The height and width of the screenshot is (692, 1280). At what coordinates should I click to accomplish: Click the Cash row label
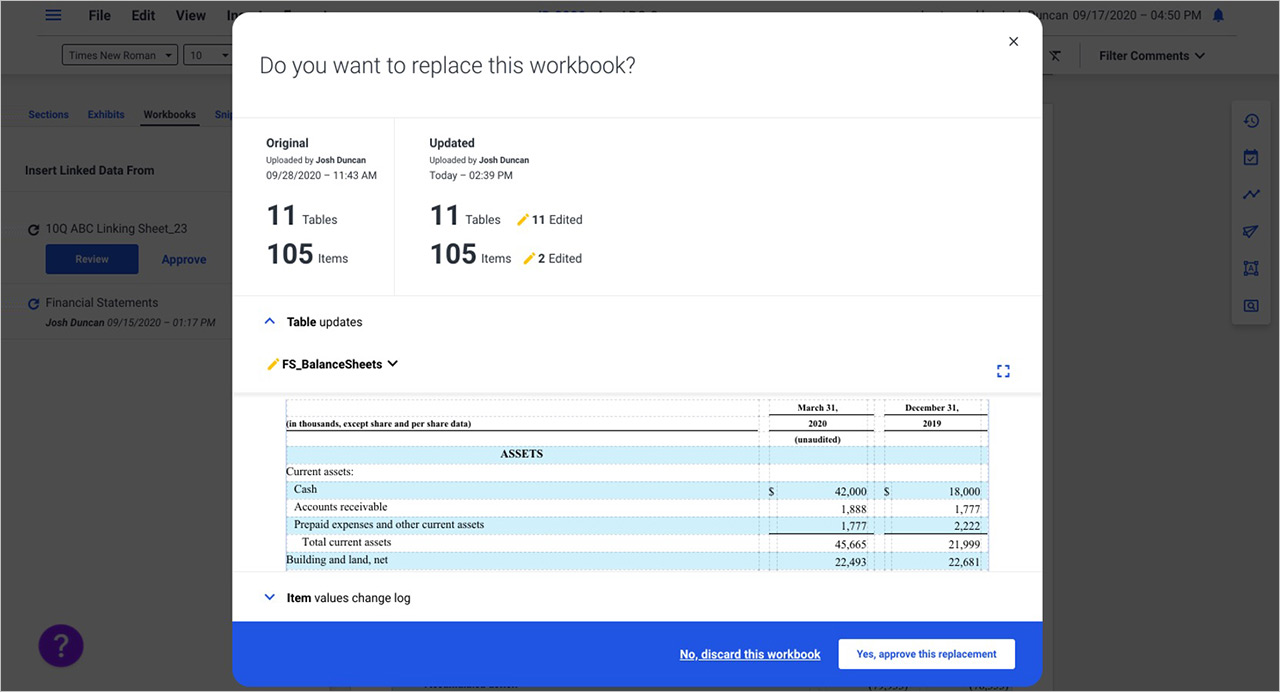click(x=305, y=489)
